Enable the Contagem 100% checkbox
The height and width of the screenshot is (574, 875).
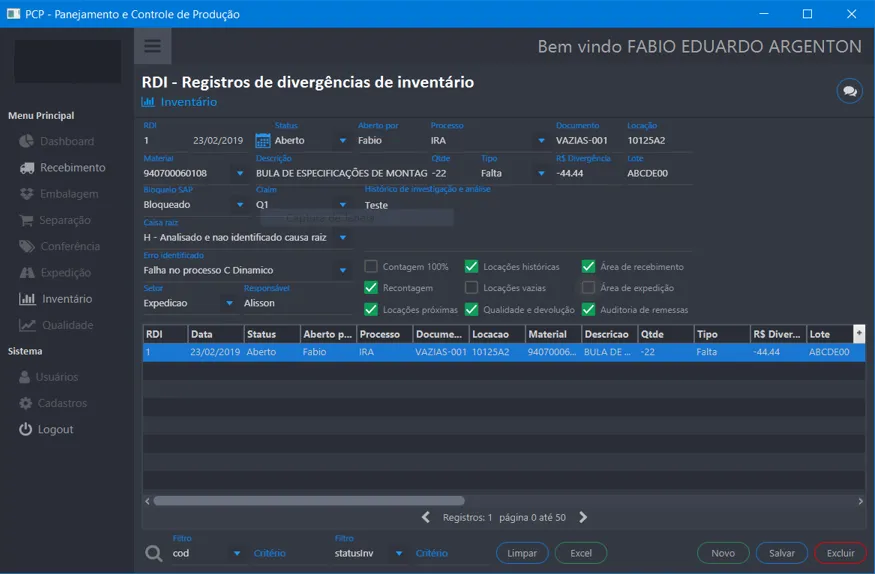click(371, 267)
